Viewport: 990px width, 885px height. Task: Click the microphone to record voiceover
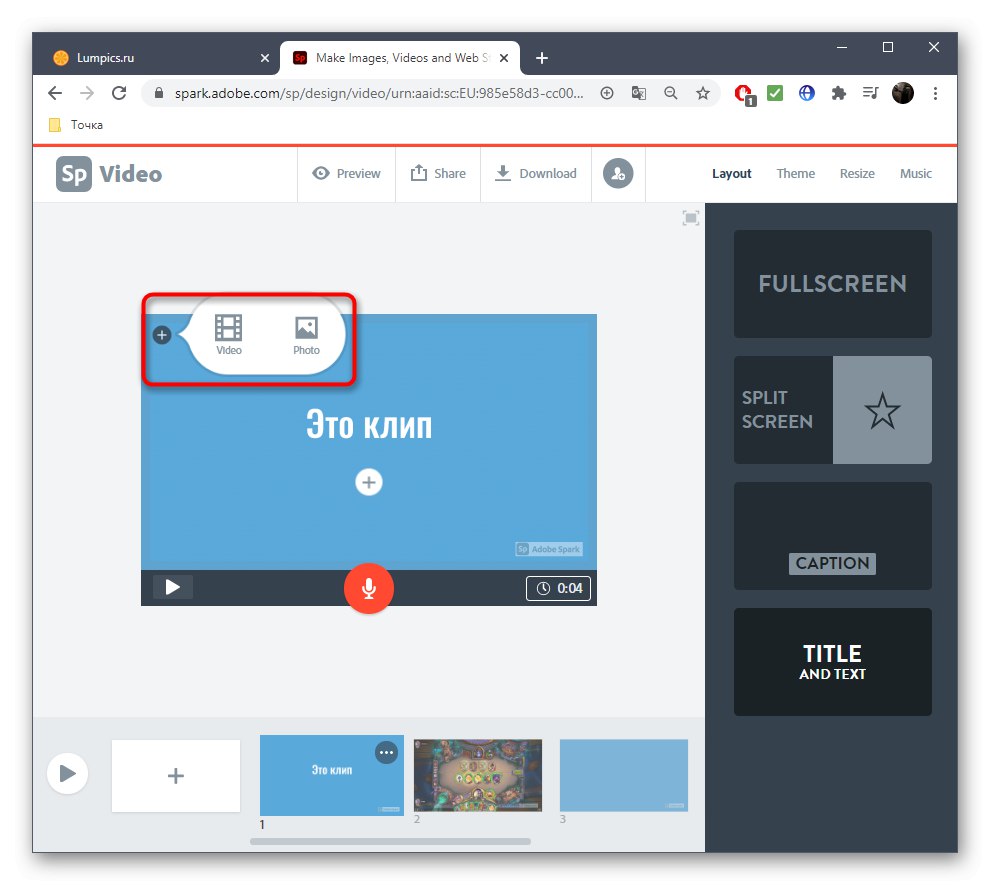[369, 588]
